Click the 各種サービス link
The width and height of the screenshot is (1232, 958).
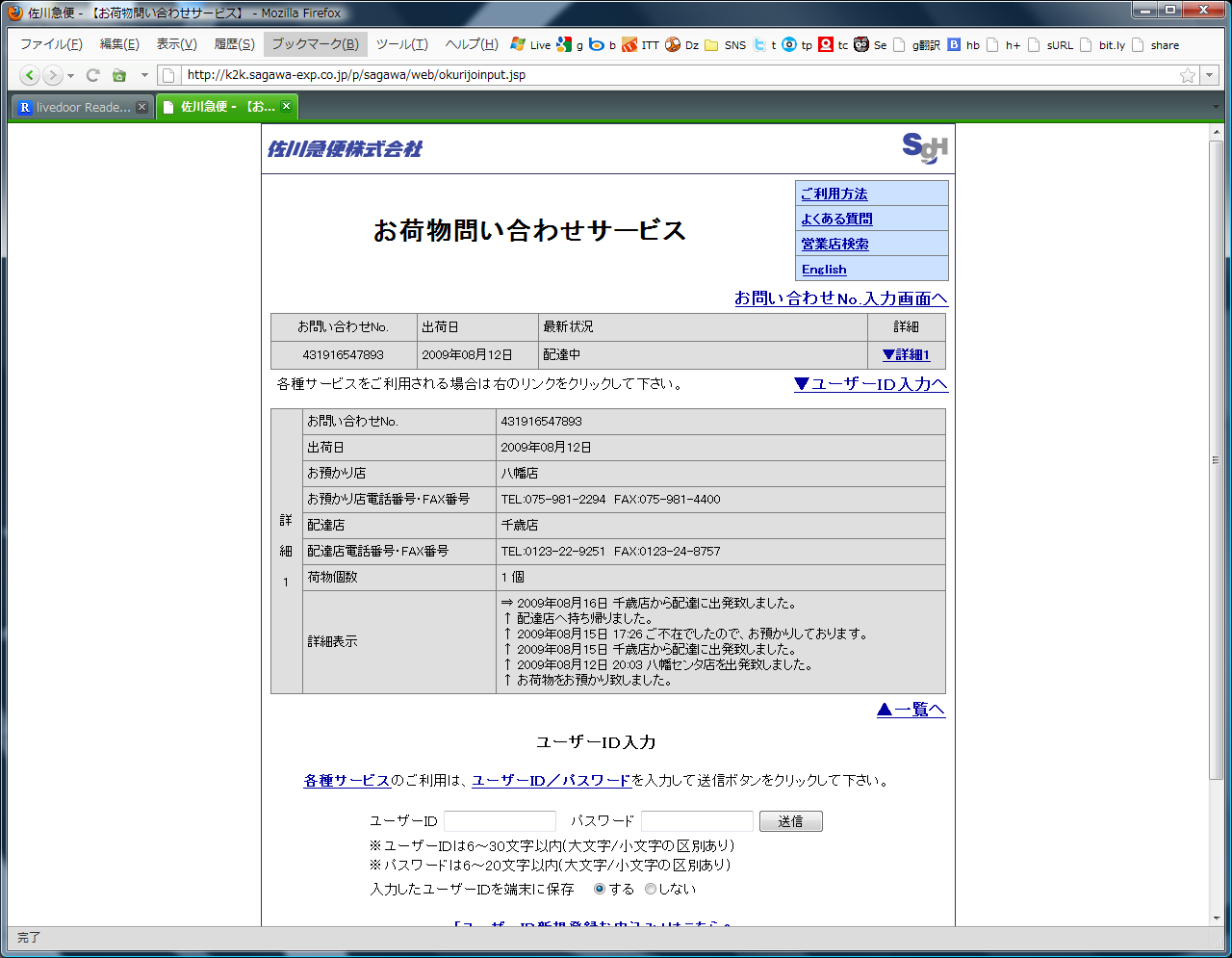347,781
